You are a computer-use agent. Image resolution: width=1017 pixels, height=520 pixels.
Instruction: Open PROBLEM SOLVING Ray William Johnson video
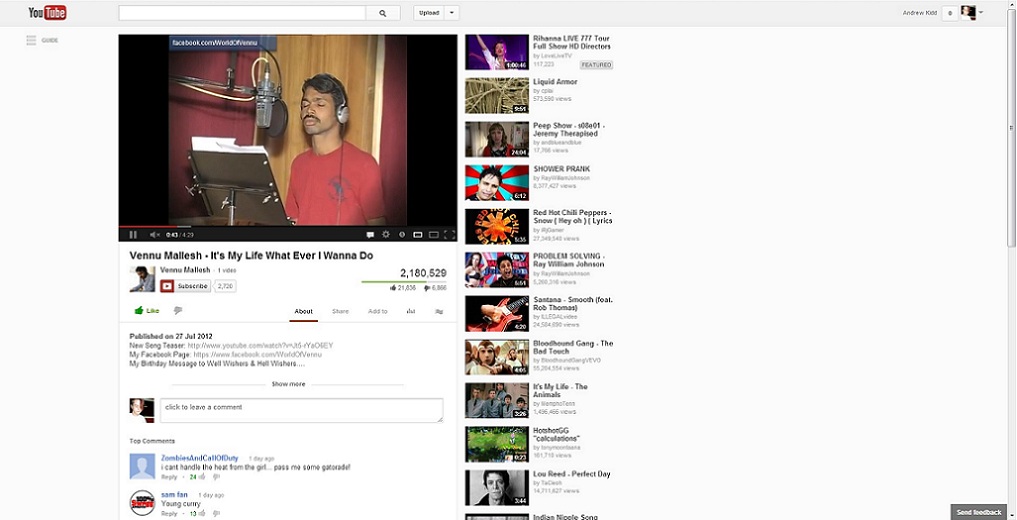pyautogui.click(x=569, y=260)
